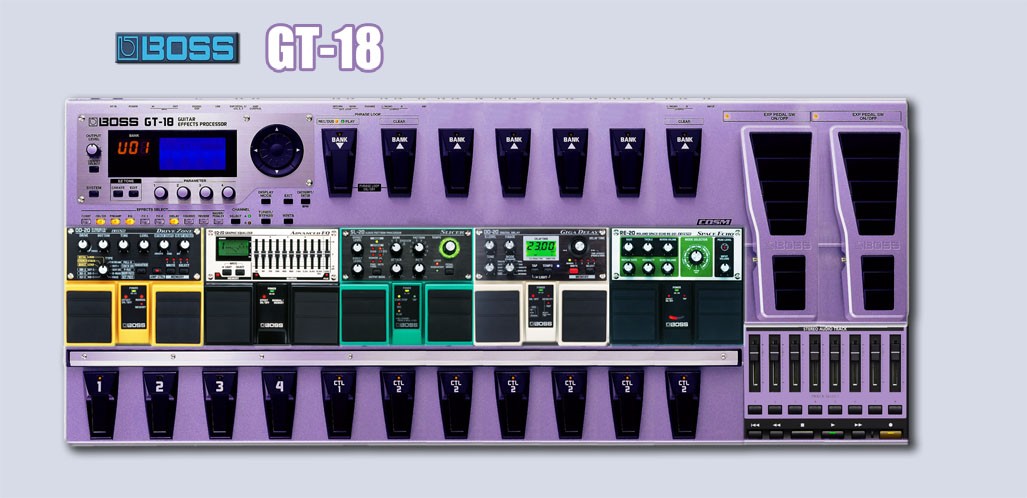This screenshot has height=498, width=1027.
Task: Click the Slicer green tempo knob
Action: 449,247
